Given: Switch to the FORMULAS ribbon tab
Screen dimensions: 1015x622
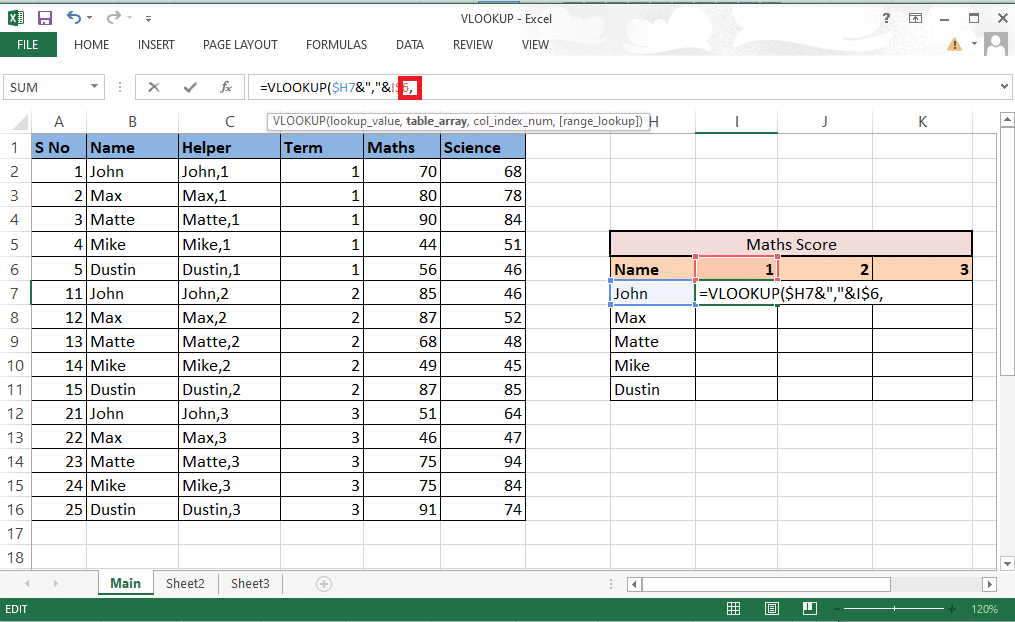Looking at the screenshot, I should (x=337, y=45).
